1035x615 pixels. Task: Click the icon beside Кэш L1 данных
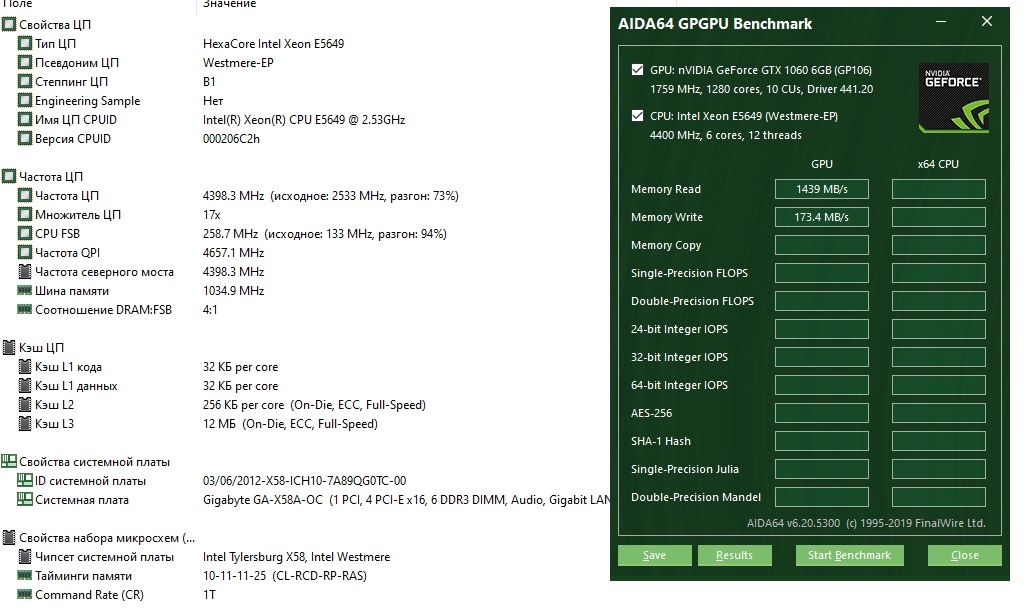pos(24,385)
